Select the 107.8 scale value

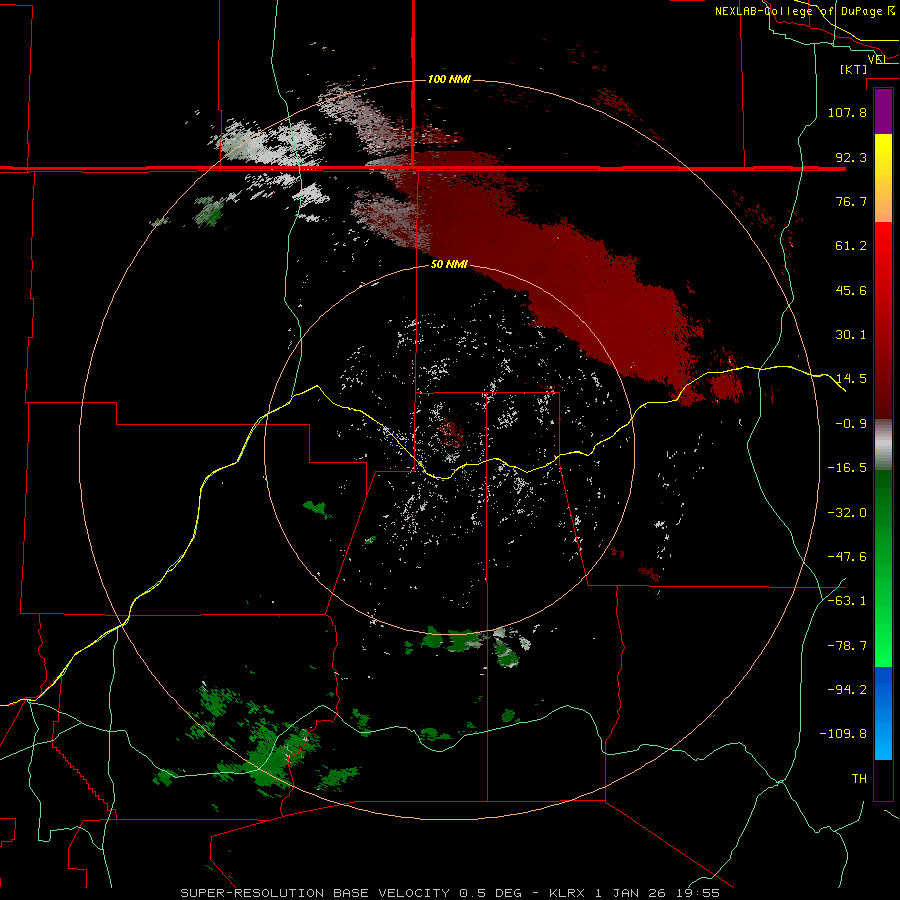pos(847,112)
